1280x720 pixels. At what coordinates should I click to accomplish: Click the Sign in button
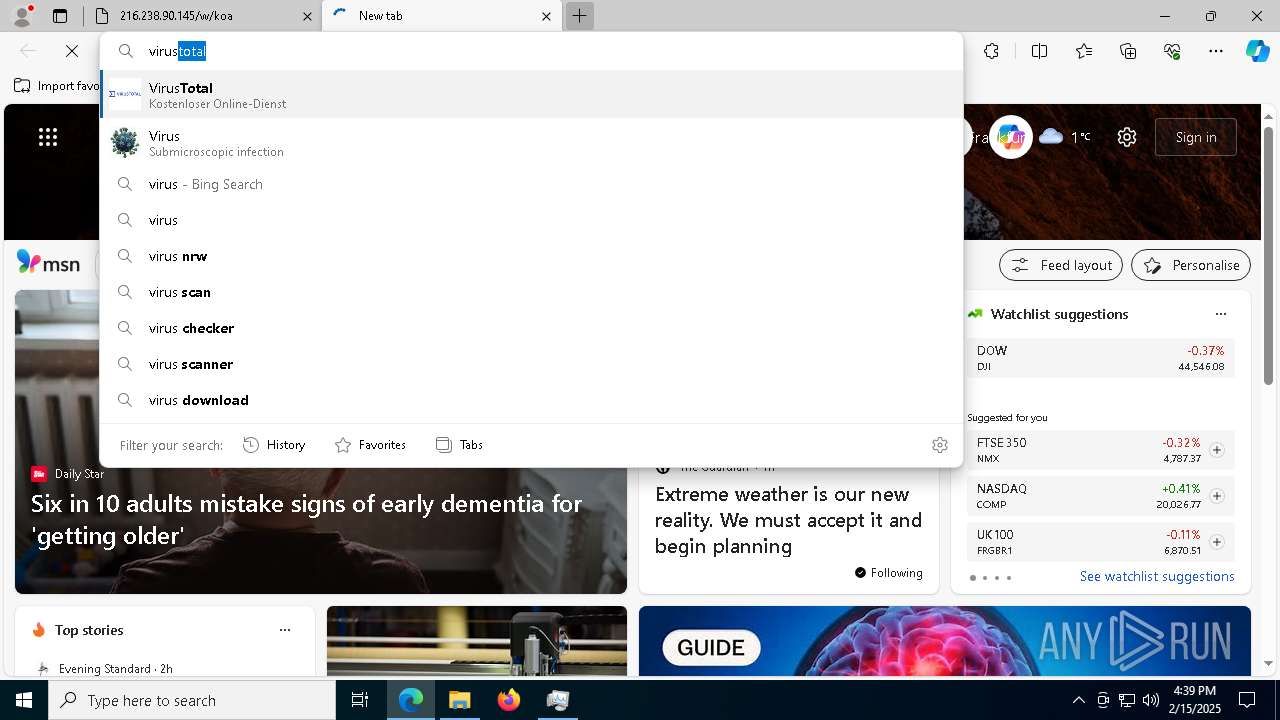[1196, 137]
